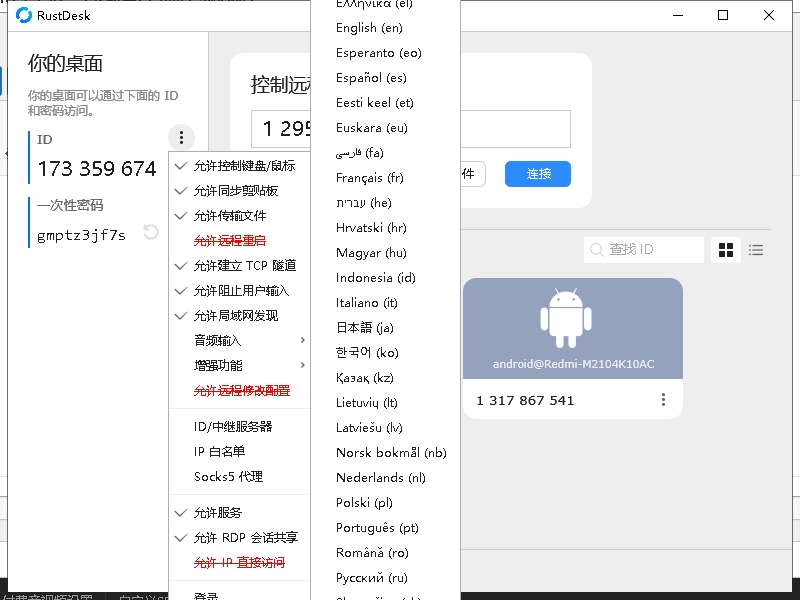Toggle 允许局域网发现 option

[x=240, y=316]
